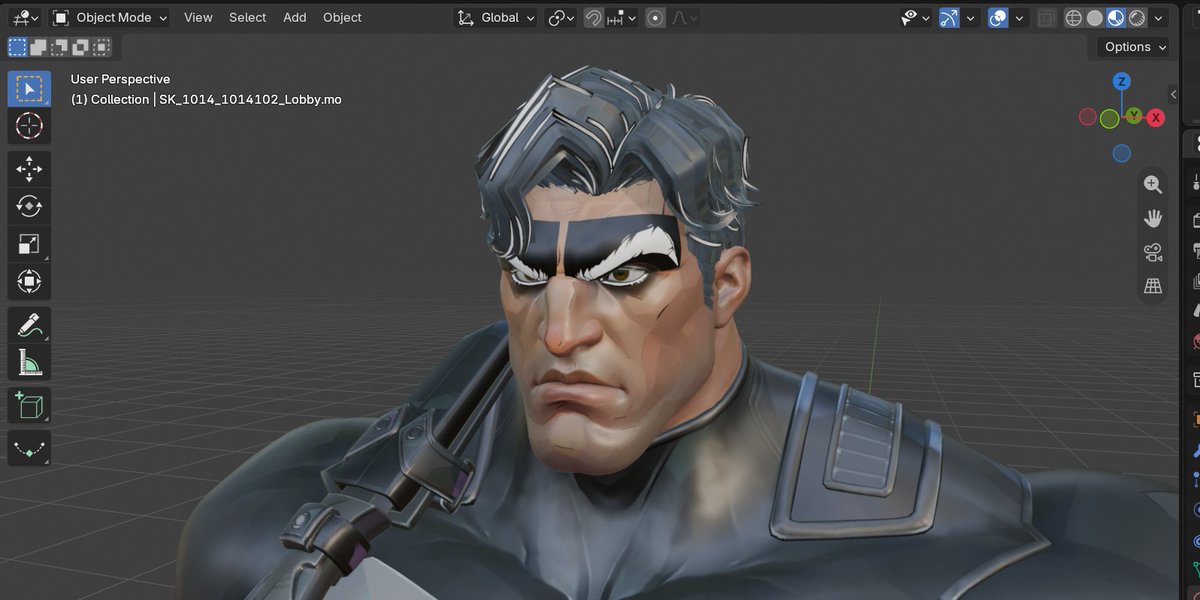Select the Transform tool
Screen dimensions: 1200x600
coord(29,283)
